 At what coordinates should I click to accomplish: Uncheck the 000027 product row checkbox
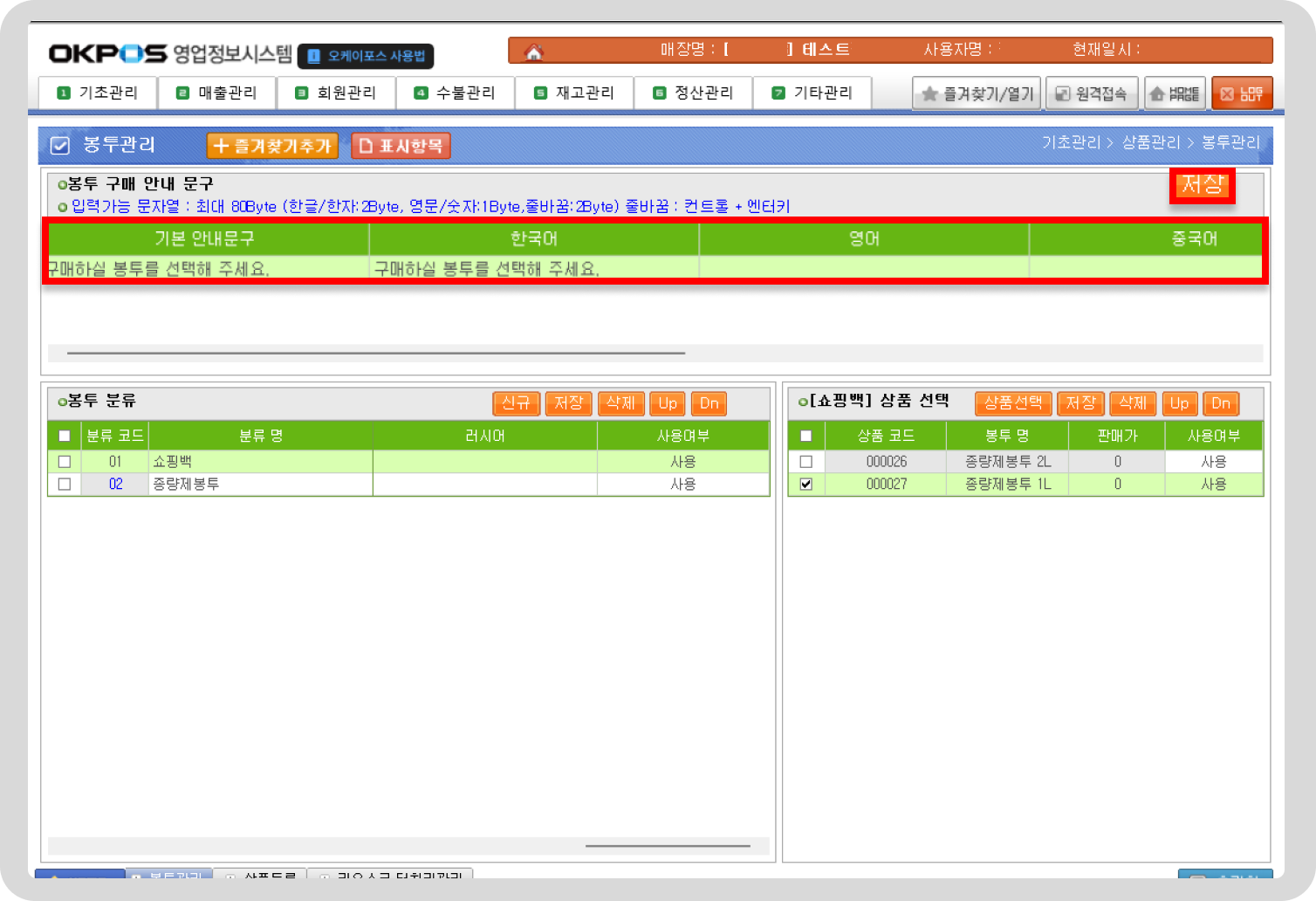pyautogui.click(x=805, y=485)
